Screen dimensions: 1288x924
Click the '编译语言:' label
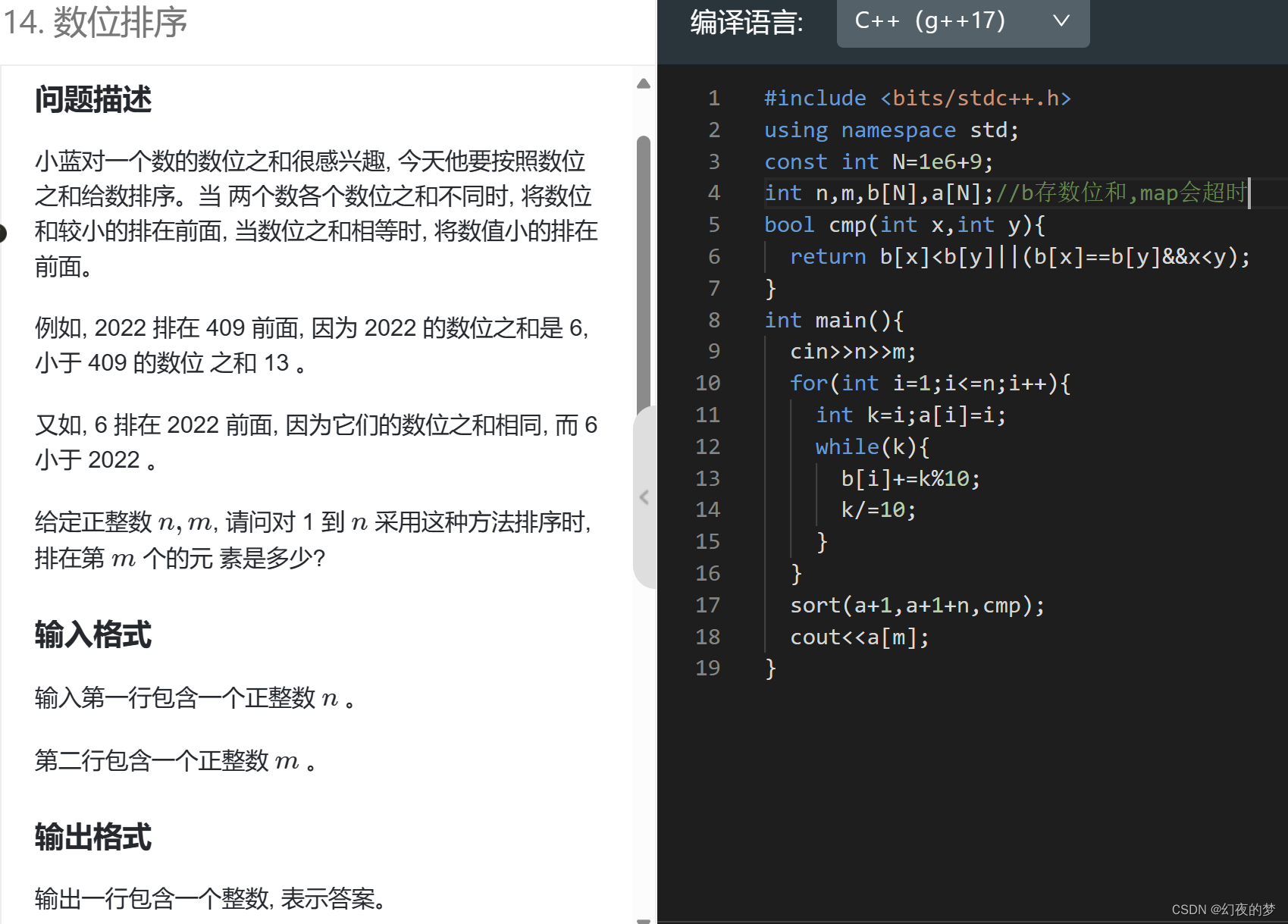pyautogui.click(x=747, y=22)
